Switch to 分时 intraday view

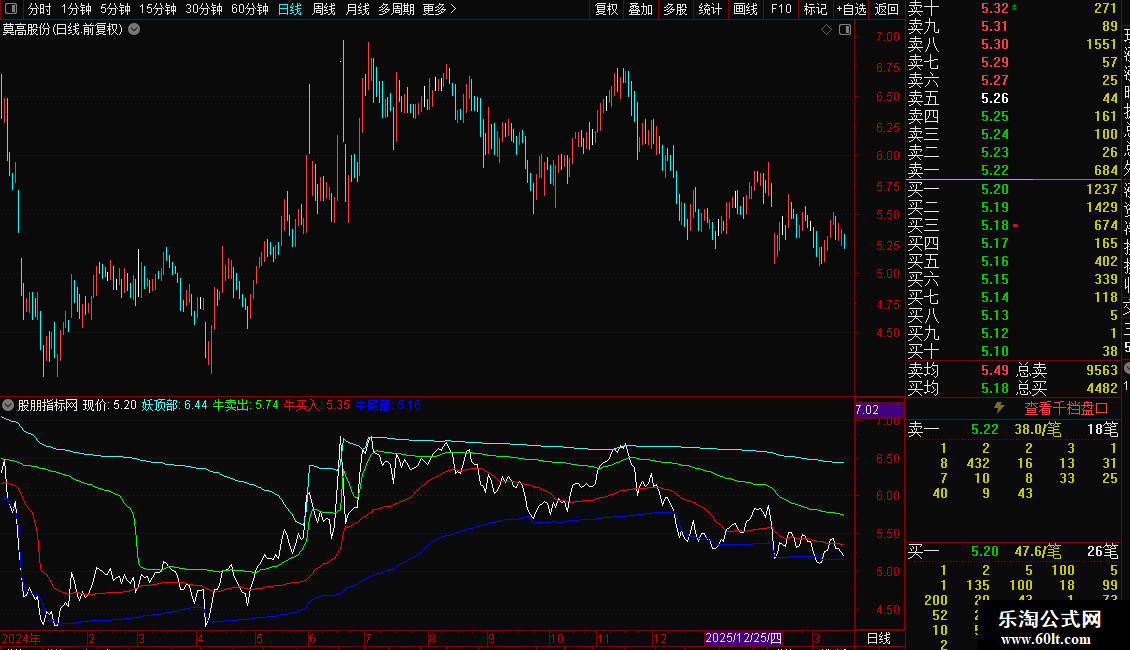pos(40,9)
